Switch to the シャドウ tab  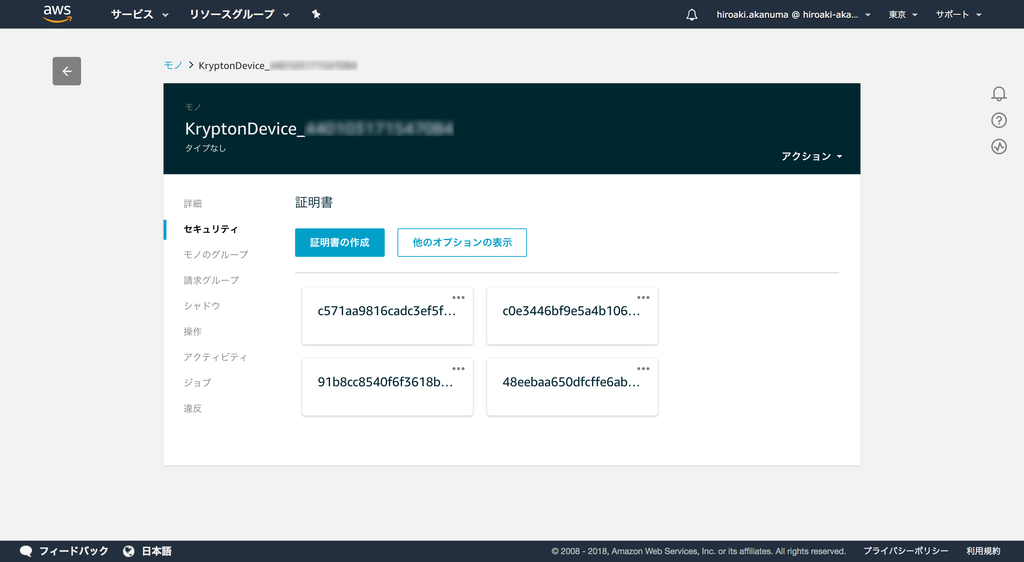click(202, 305)
